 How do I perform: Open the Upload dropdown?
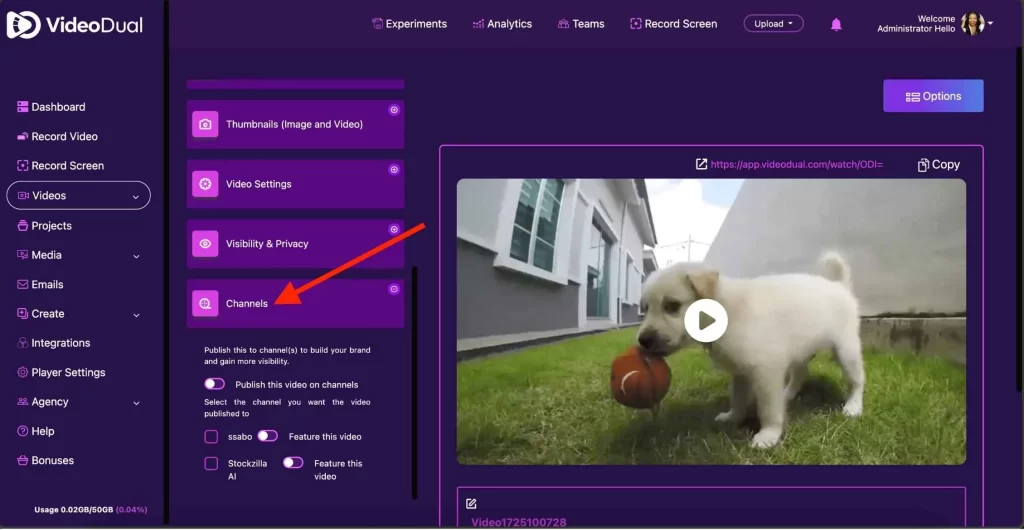tap(773, 24)
